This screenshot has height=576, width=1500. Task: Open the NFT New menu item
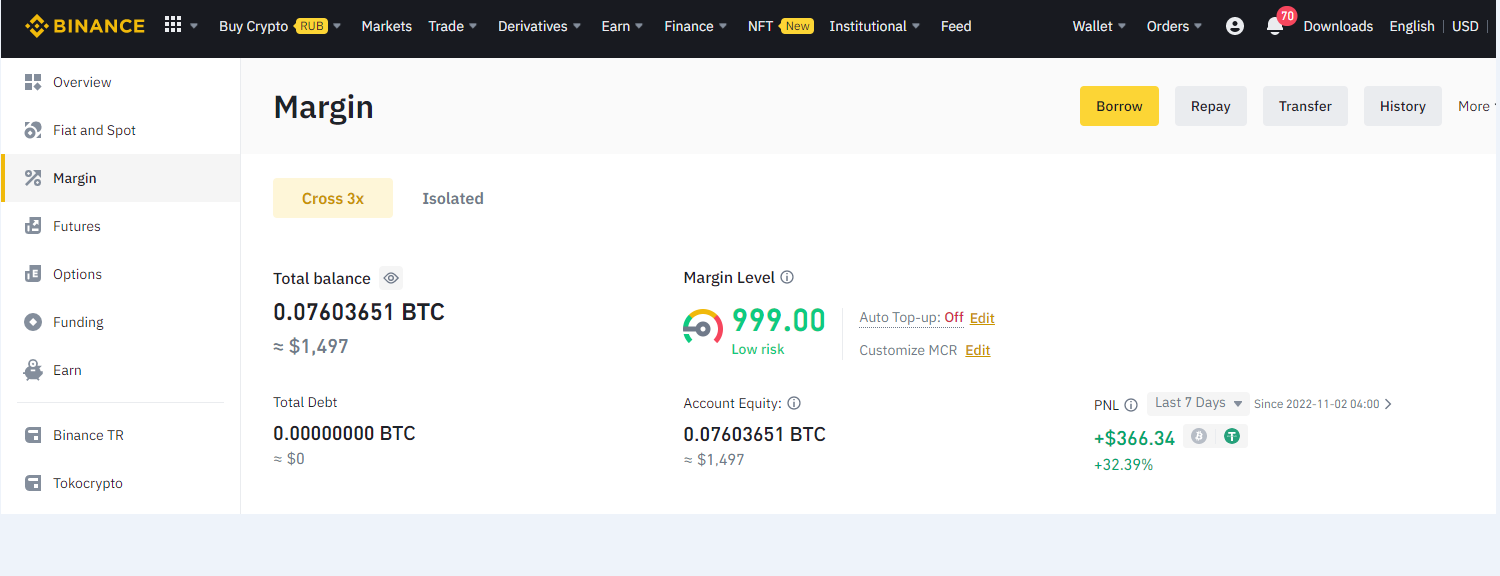(x=780, y=26)
